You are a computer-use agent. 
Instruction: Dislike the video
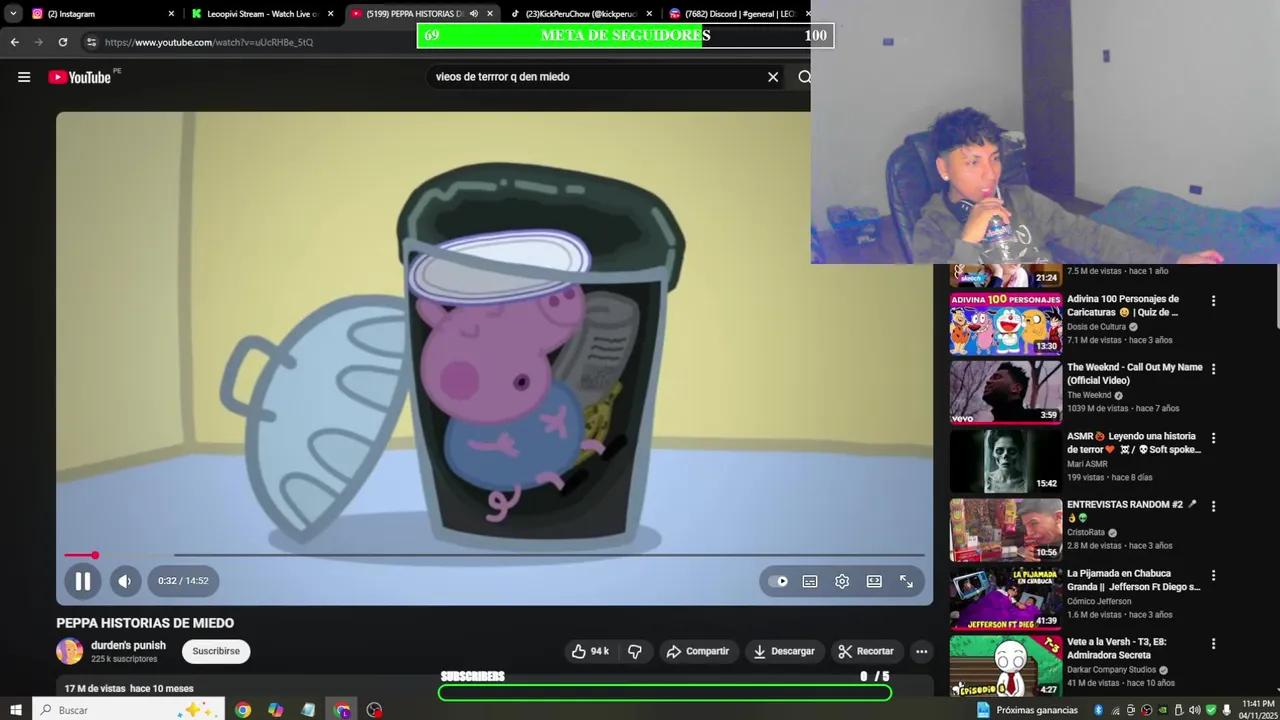pos(634,651)
